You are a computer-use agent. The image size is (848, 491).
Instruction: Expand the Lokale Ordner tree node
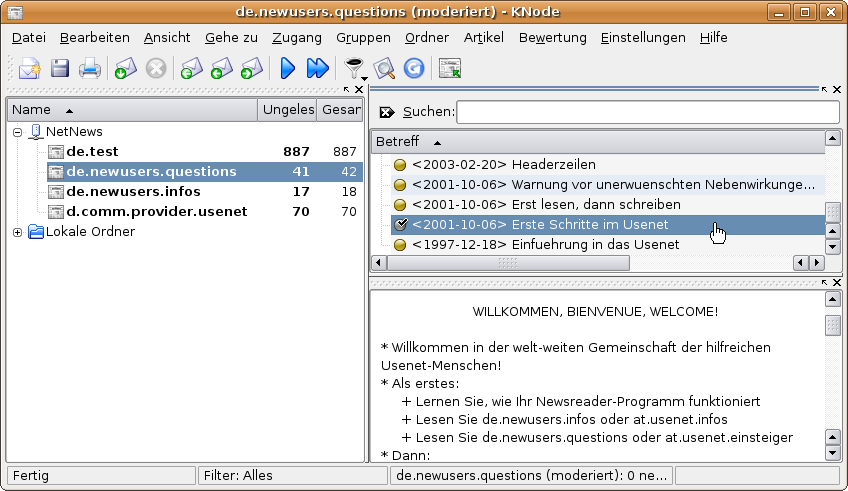click(18, 232)
